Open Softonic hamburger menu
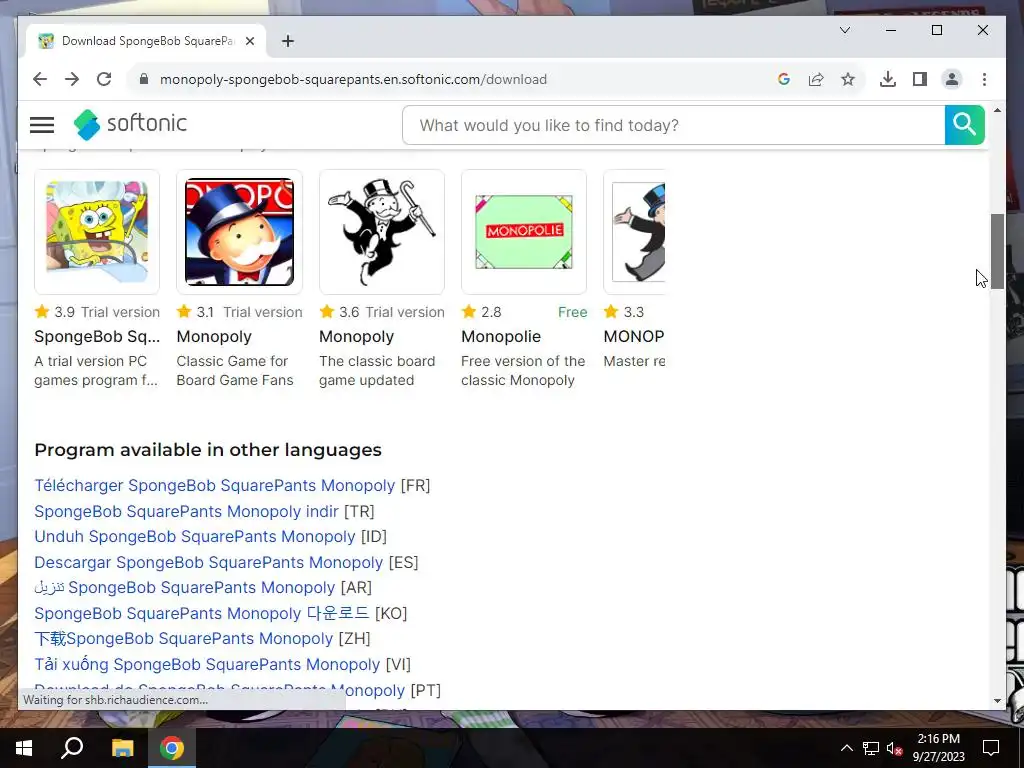 pos(42,125)
